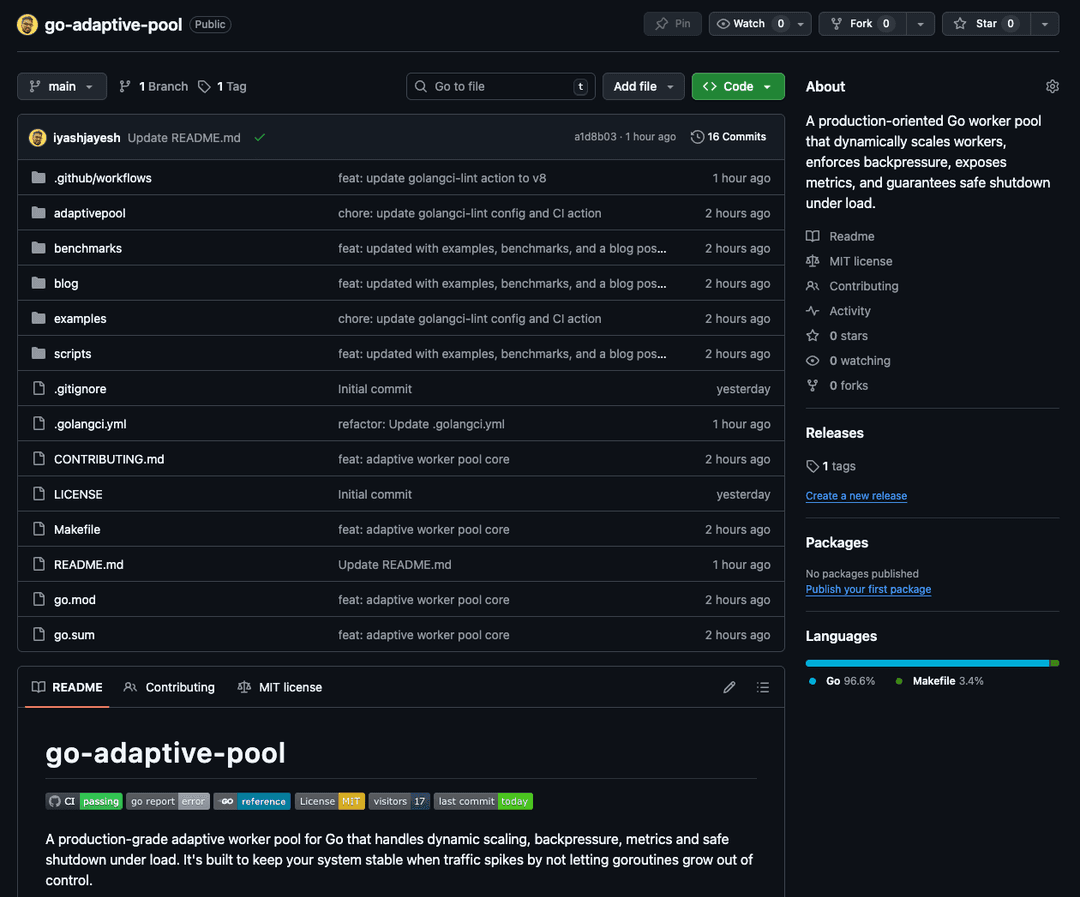Open the README outline icon

coord(763,687)
